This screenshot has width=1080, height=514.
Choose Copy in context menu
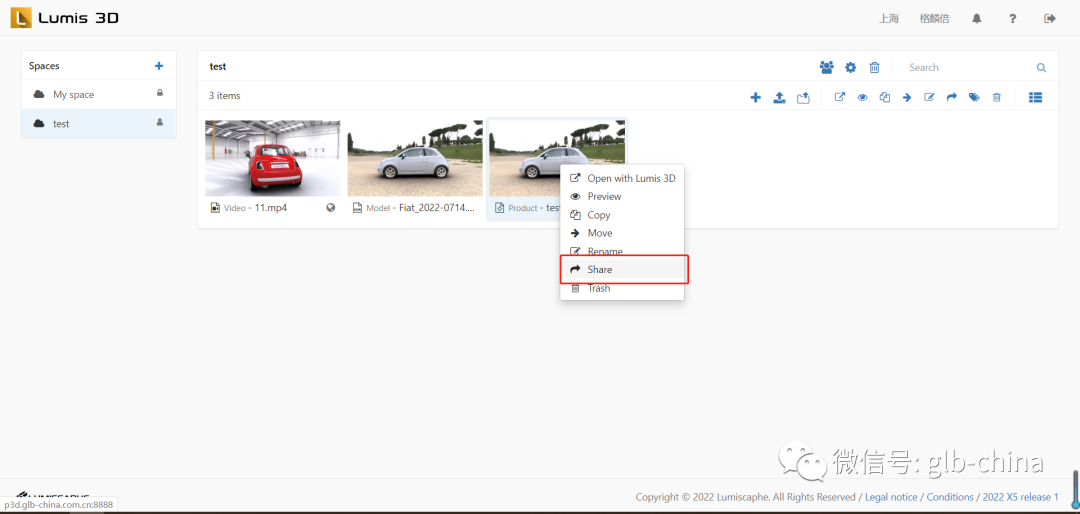point(622,215)
